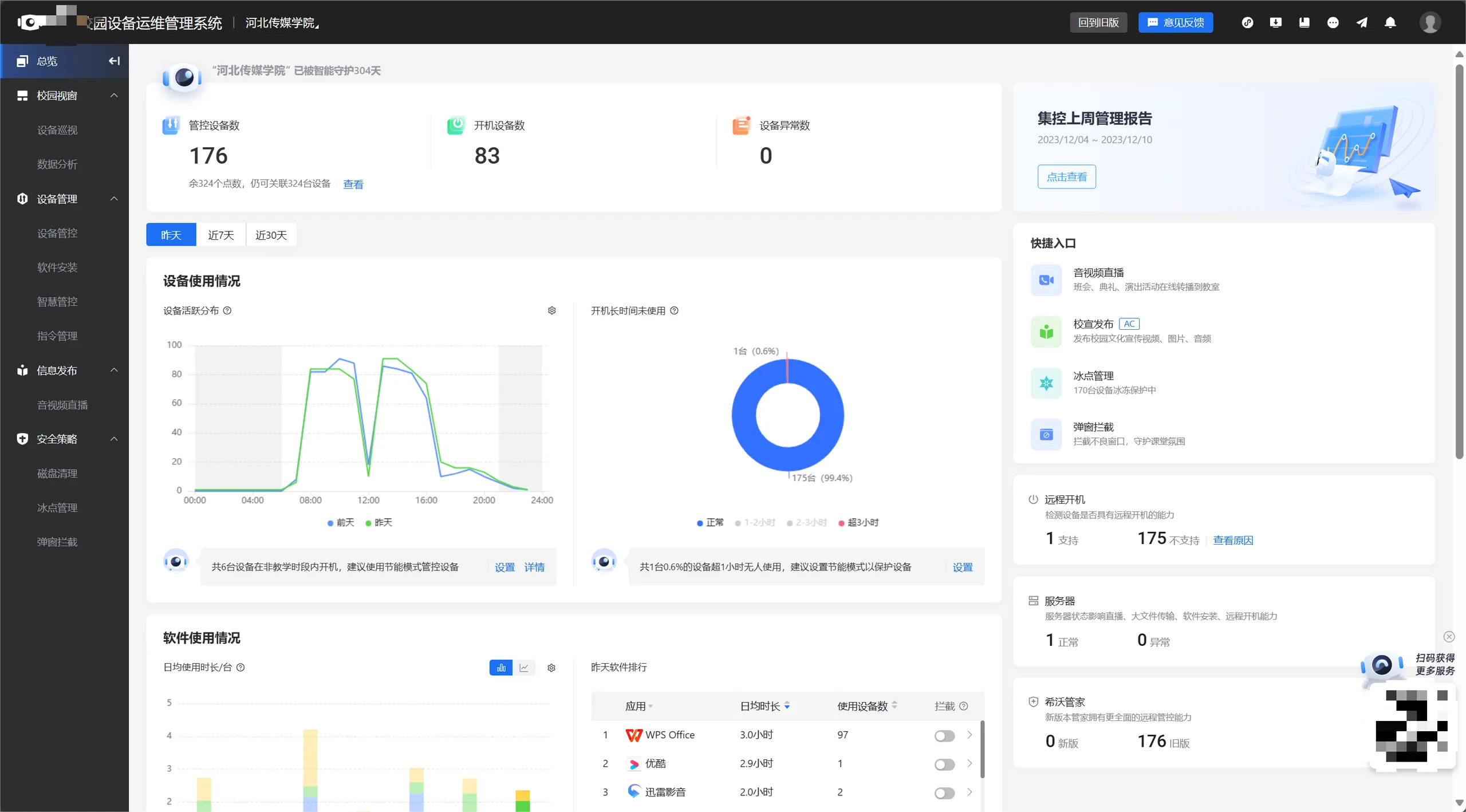The image size is (1466, 812).
Task: Click the software ranking table scrollbar
Action: click(983, 750)
